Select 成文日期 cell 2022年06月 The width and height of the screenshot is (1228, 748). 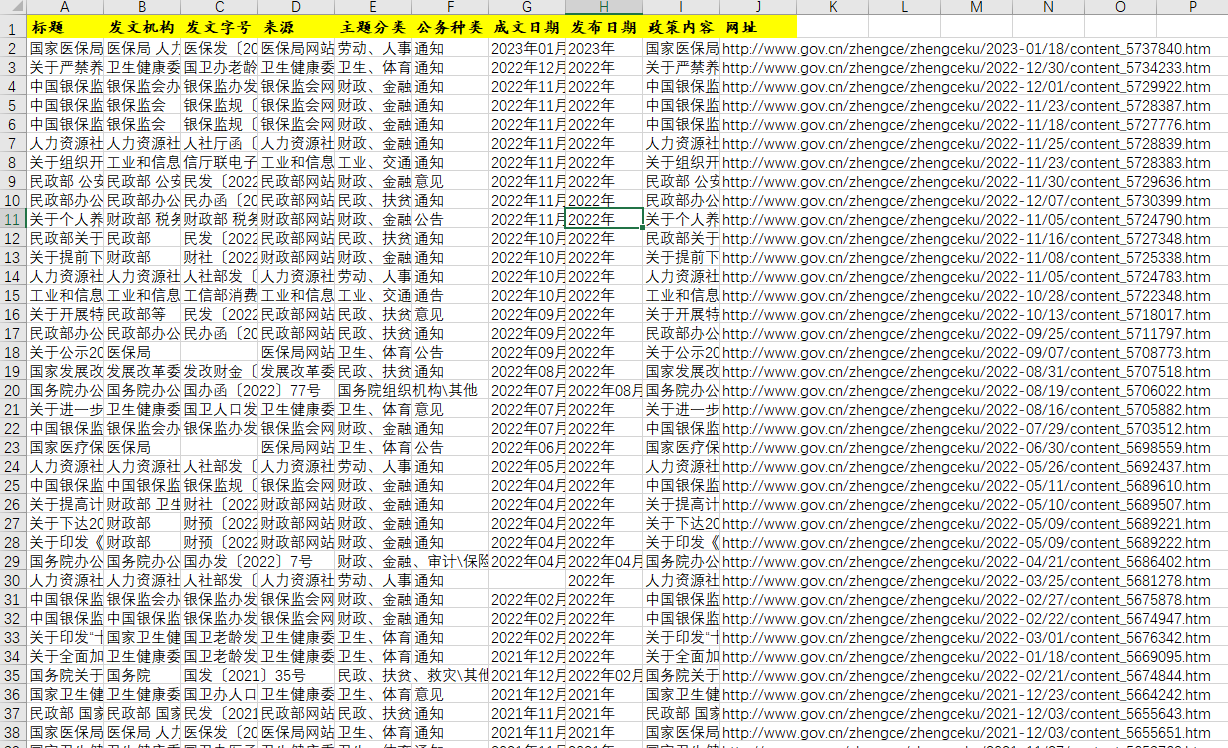527,447
